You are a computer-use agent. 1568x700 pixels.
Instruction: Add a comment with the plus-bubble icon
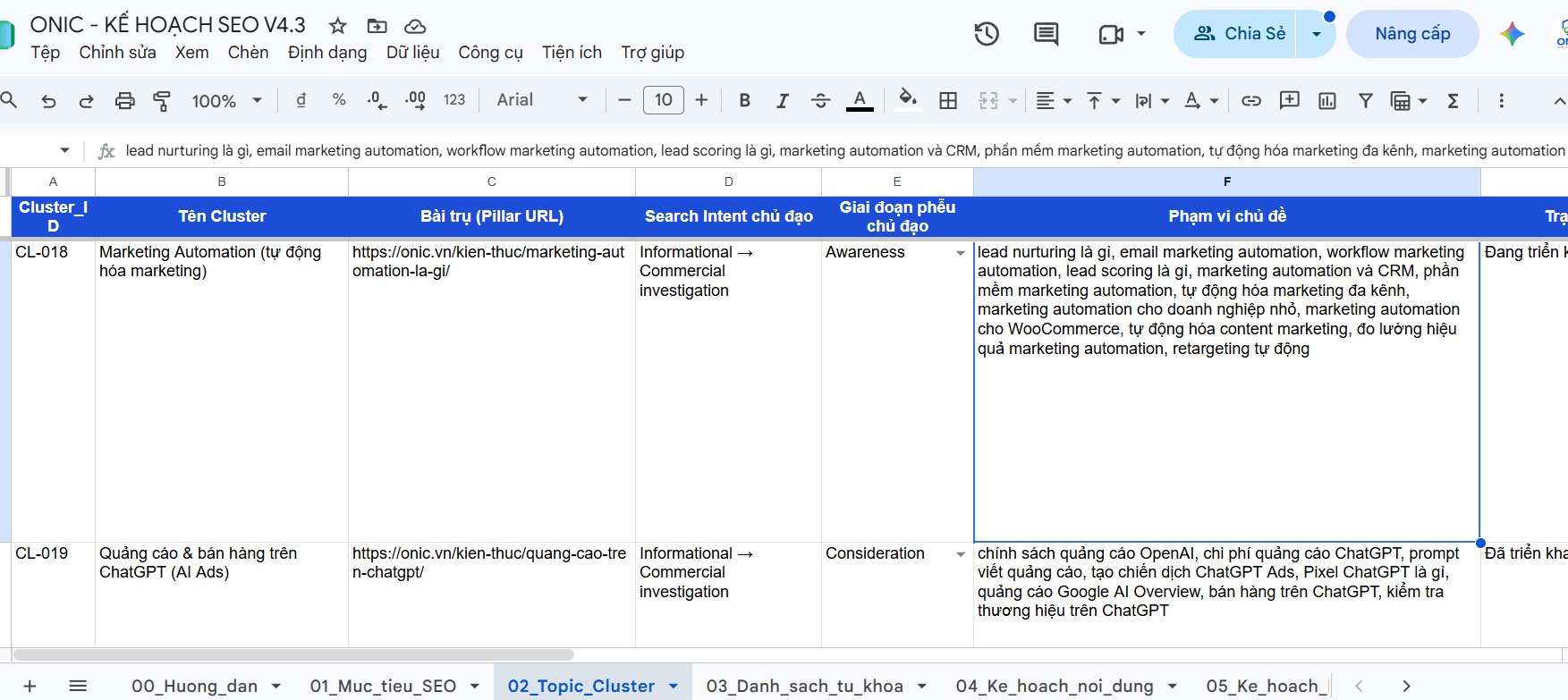point(1289,100)
